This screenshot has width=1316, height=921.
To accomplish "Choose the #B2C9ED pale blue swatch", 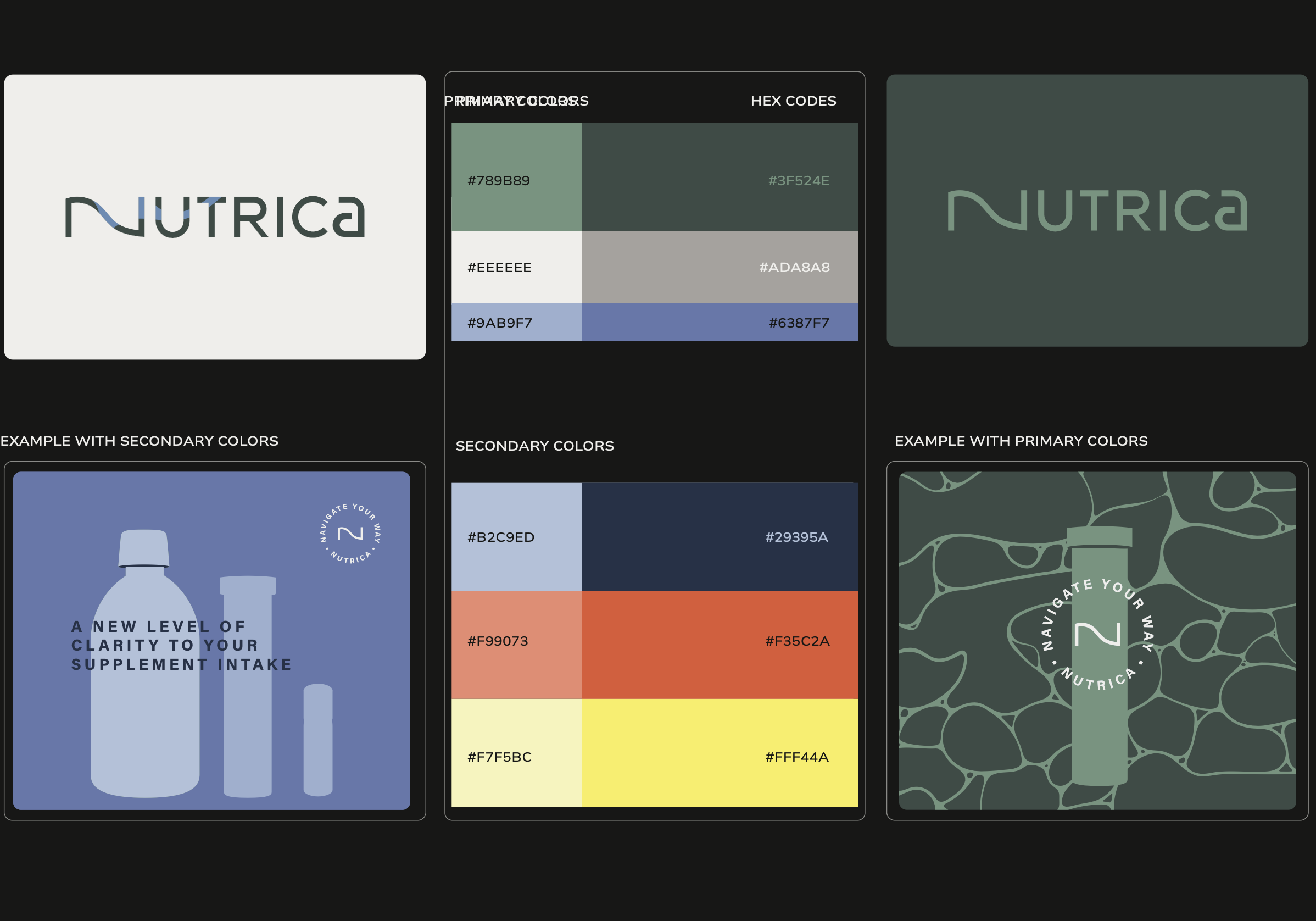I will pos(516,537).
